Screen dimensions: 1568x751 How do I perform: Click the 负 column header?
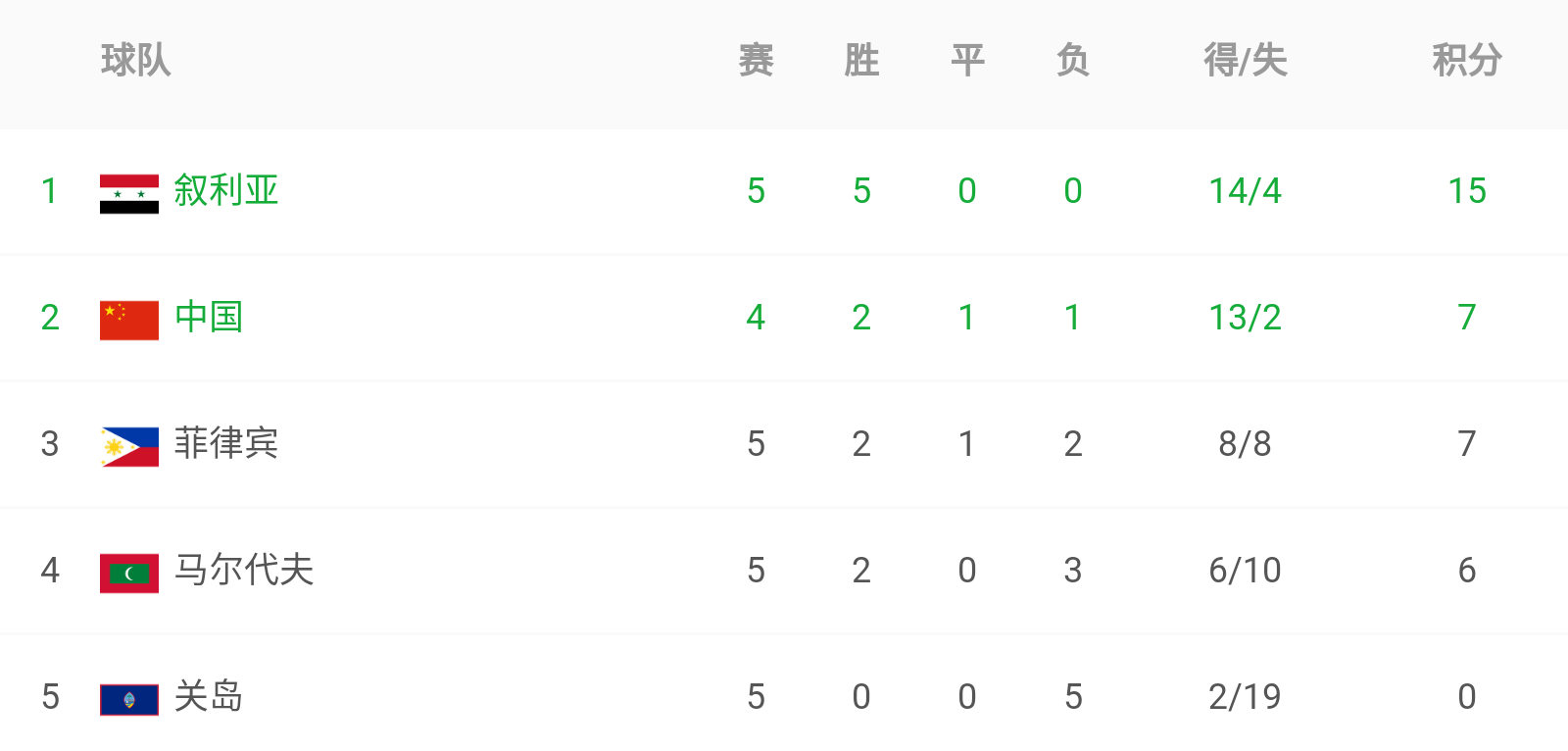coord(1073,60)
